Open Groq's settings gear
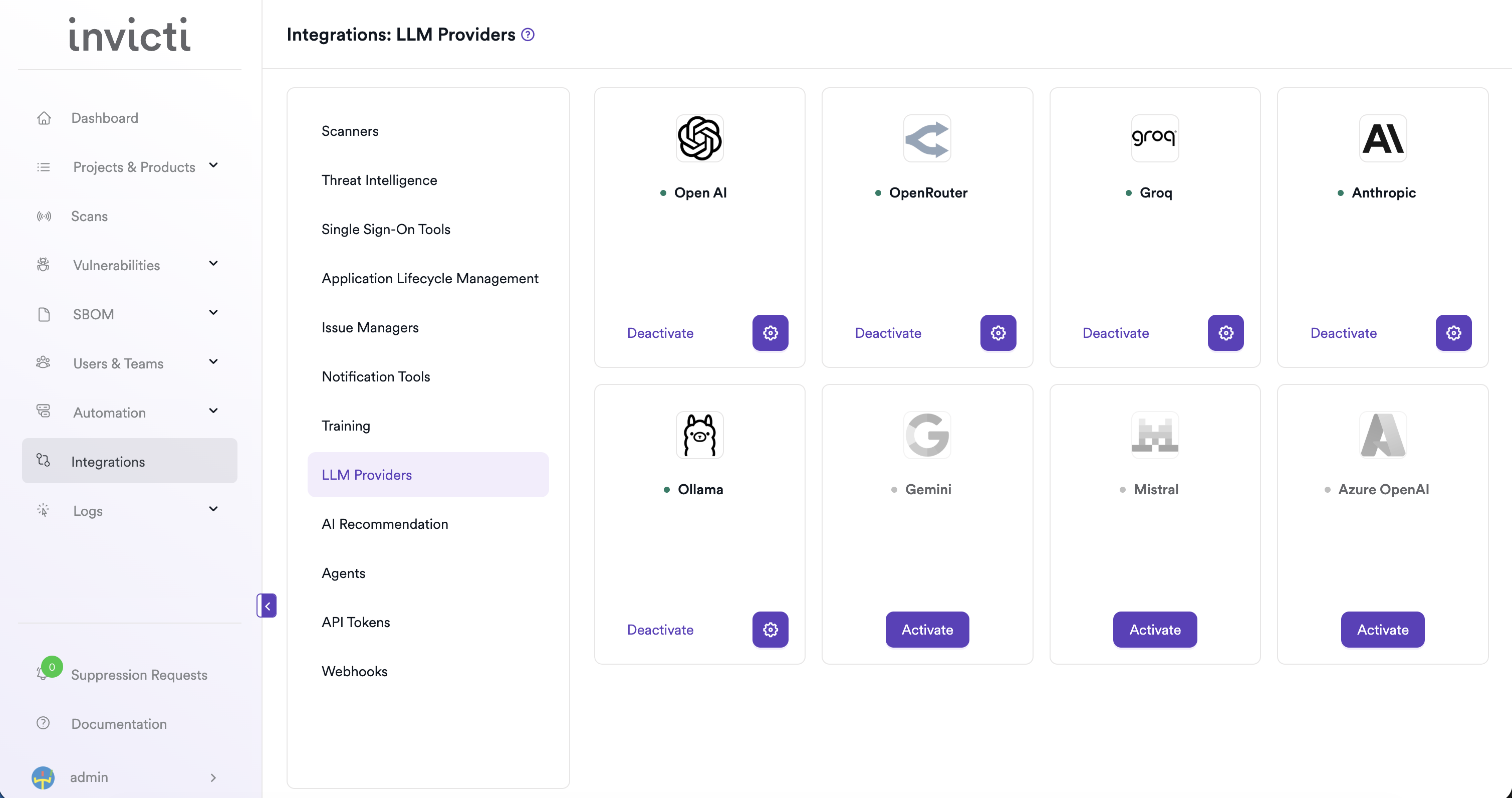The height and width of the screenshot is (798, 1512). pyautogui.click(x=1225, y=333)
